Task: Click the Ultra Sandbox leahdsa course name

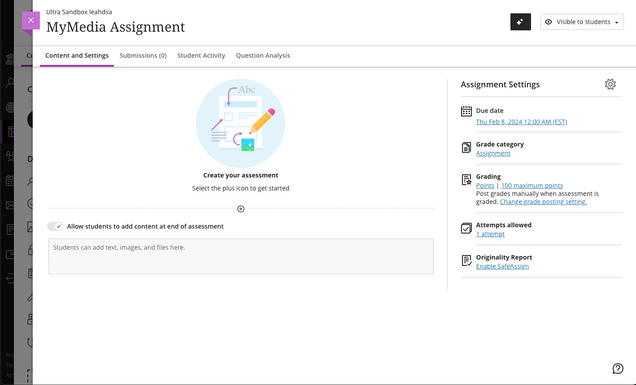Action: (x=79, y=12)
